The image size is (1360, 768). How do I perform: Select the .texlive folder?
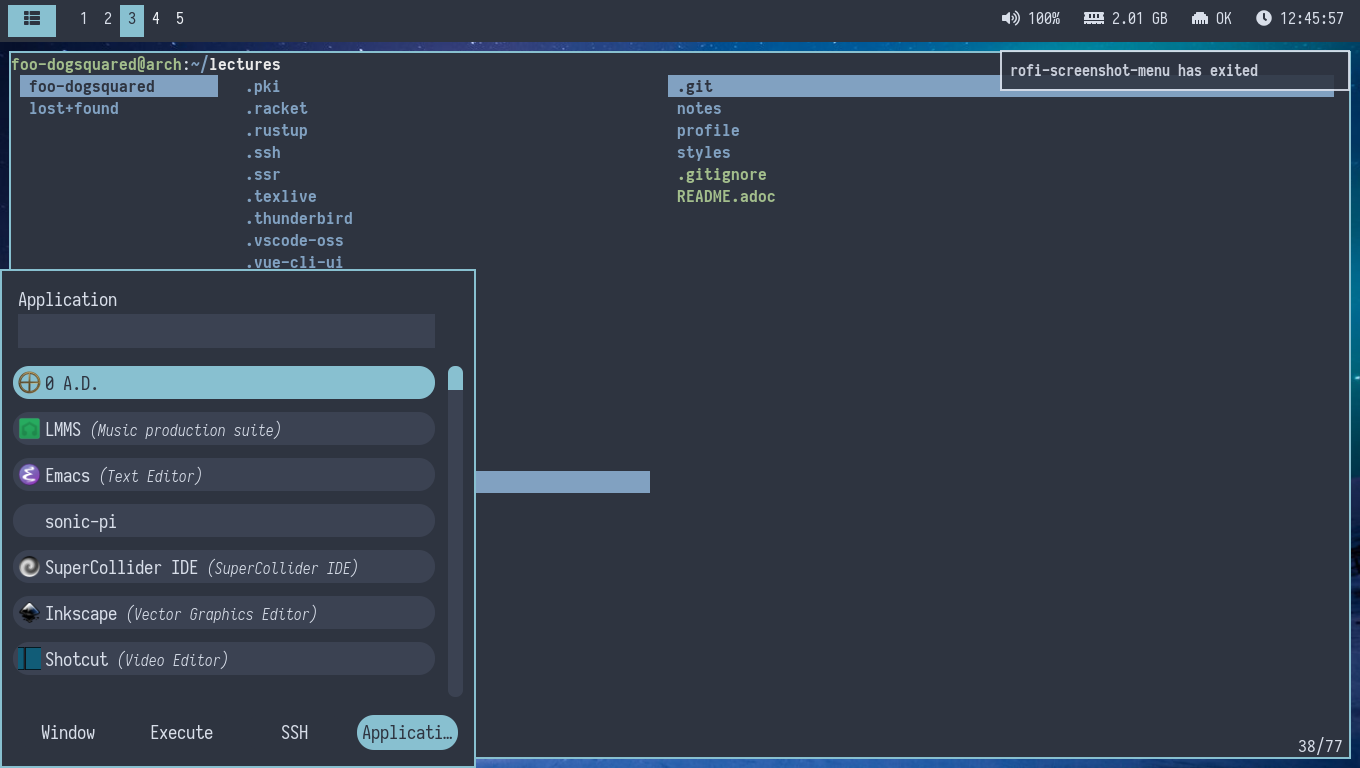click(280, 196)
